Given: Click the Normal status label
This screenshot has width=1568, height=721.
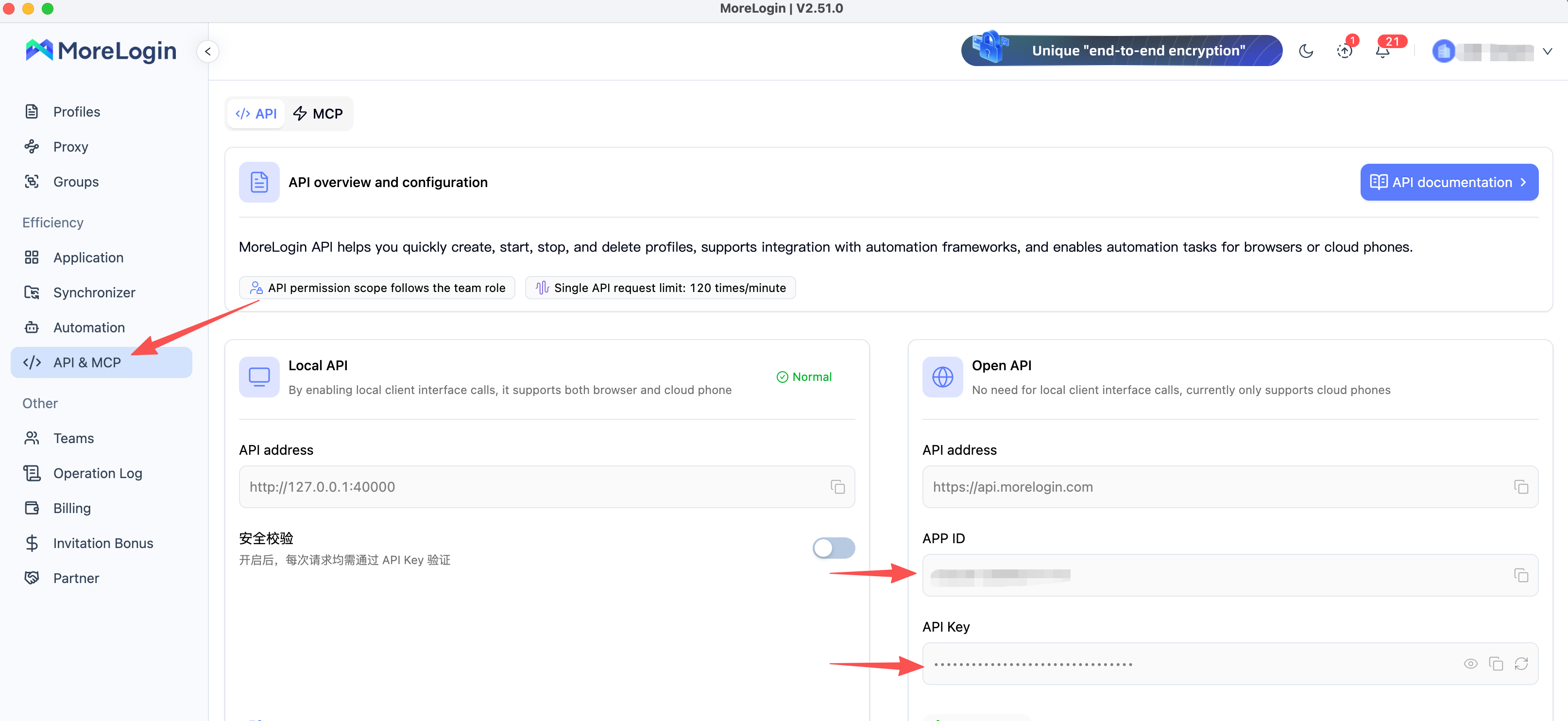Looking at the screenshot, I should (803, 377).
